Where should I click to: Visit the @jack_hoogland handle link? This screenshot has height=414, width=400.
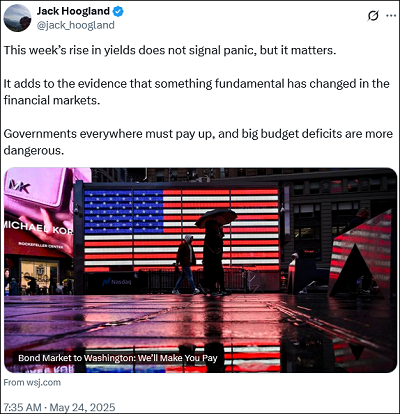point(75,25)
